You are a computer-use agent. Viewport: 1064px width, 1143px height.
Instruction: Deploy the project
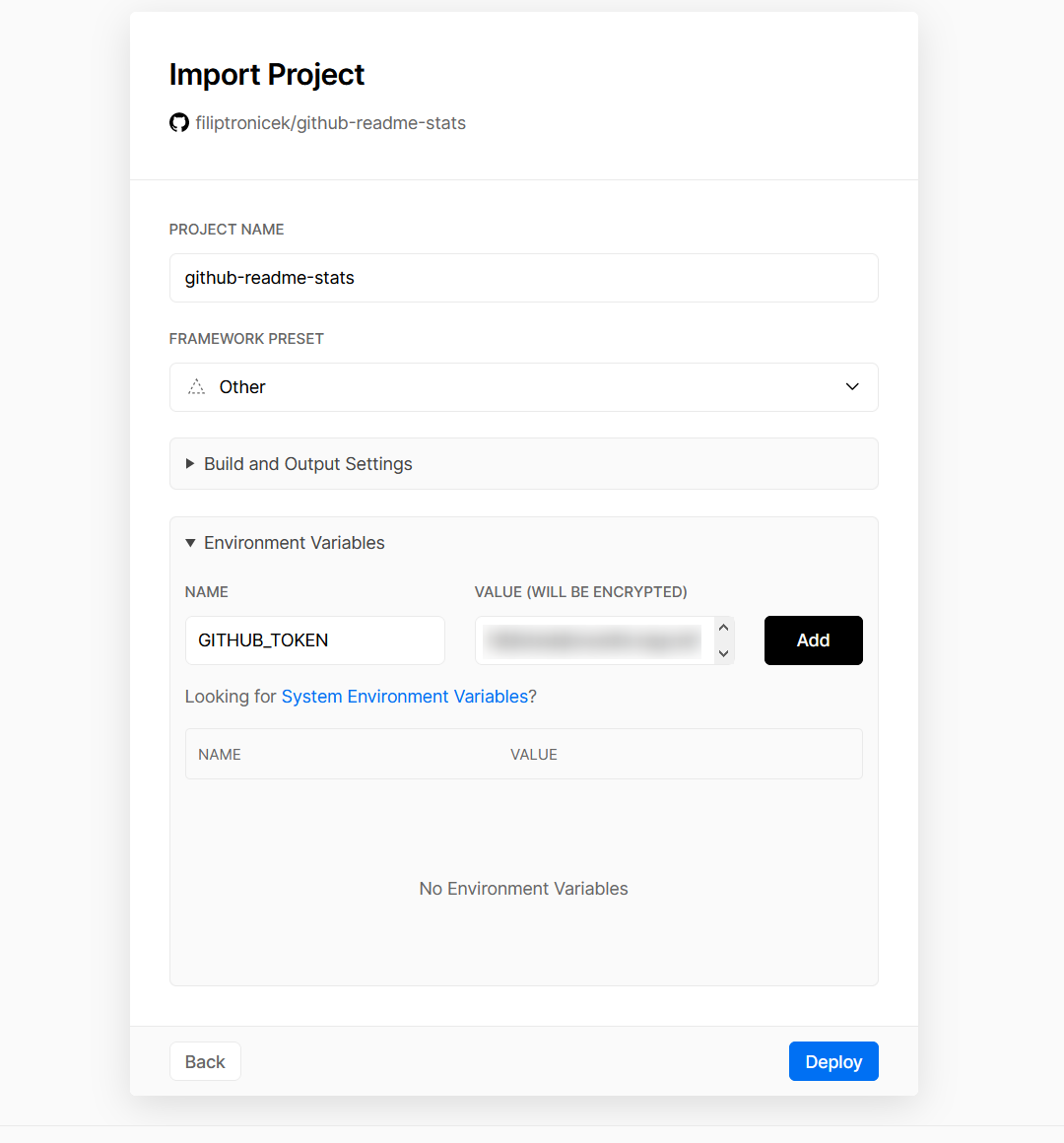[833, 1061]
